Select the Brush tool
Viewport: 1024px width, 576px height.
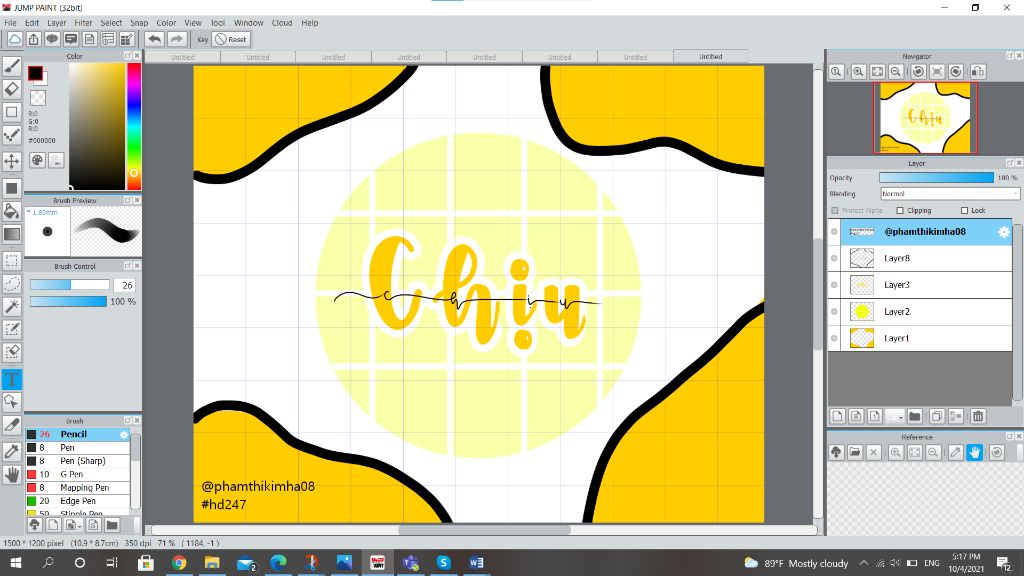tap(12, 65)
